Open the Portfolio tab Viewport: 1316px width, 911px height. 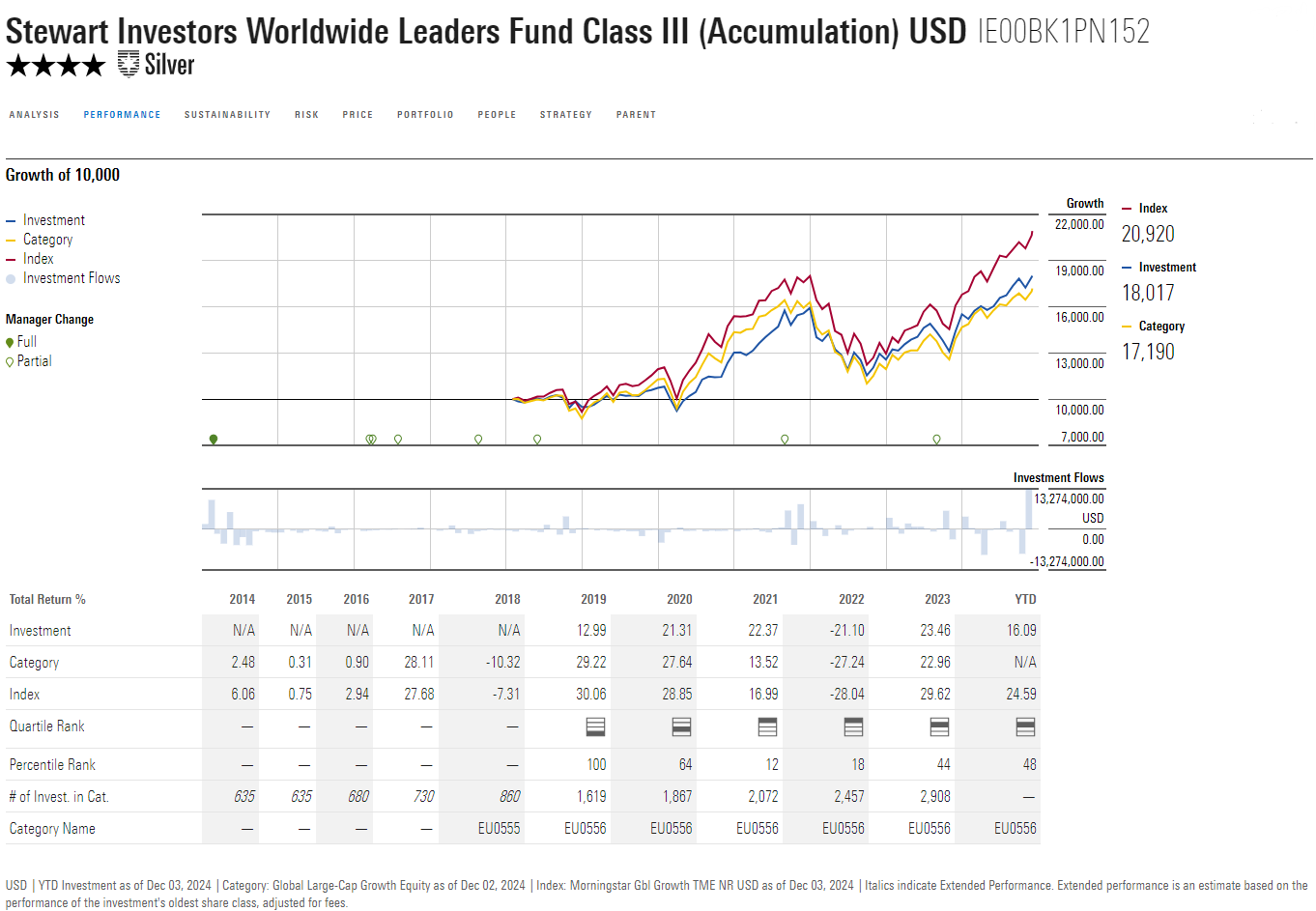pos(425,115)
